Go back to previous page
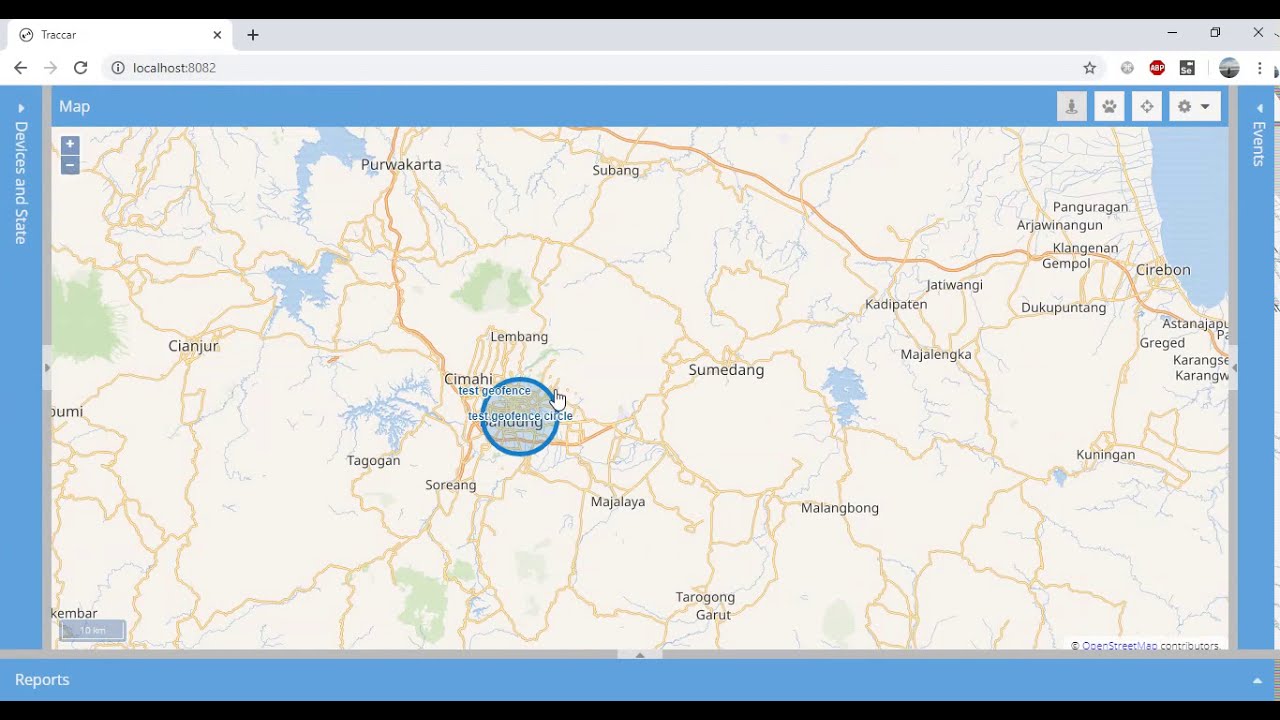1280x720 pixels. [x=20, y=68]
